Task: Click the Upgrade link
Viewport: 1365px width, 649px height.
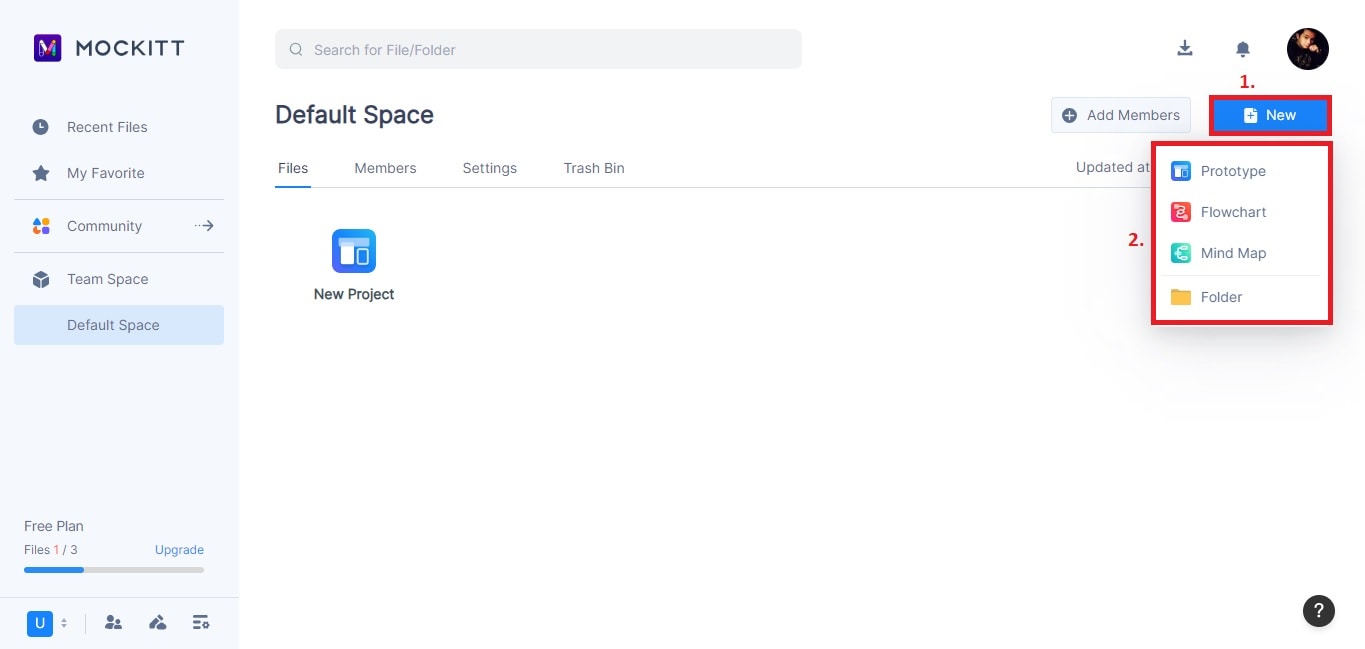Action: [x=179, y=550]
